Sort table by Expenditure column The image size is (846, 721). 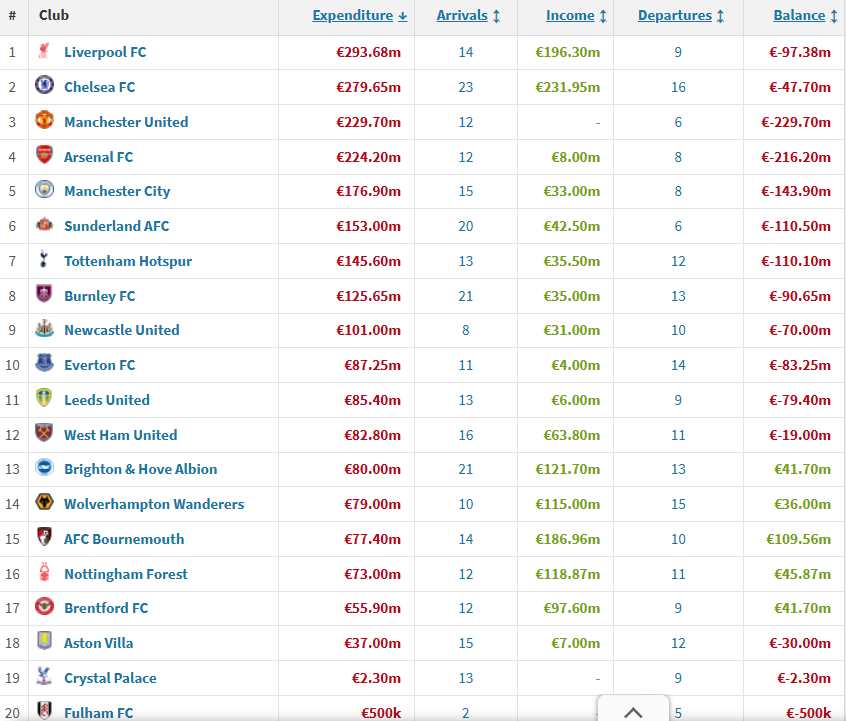pos(360,16)
